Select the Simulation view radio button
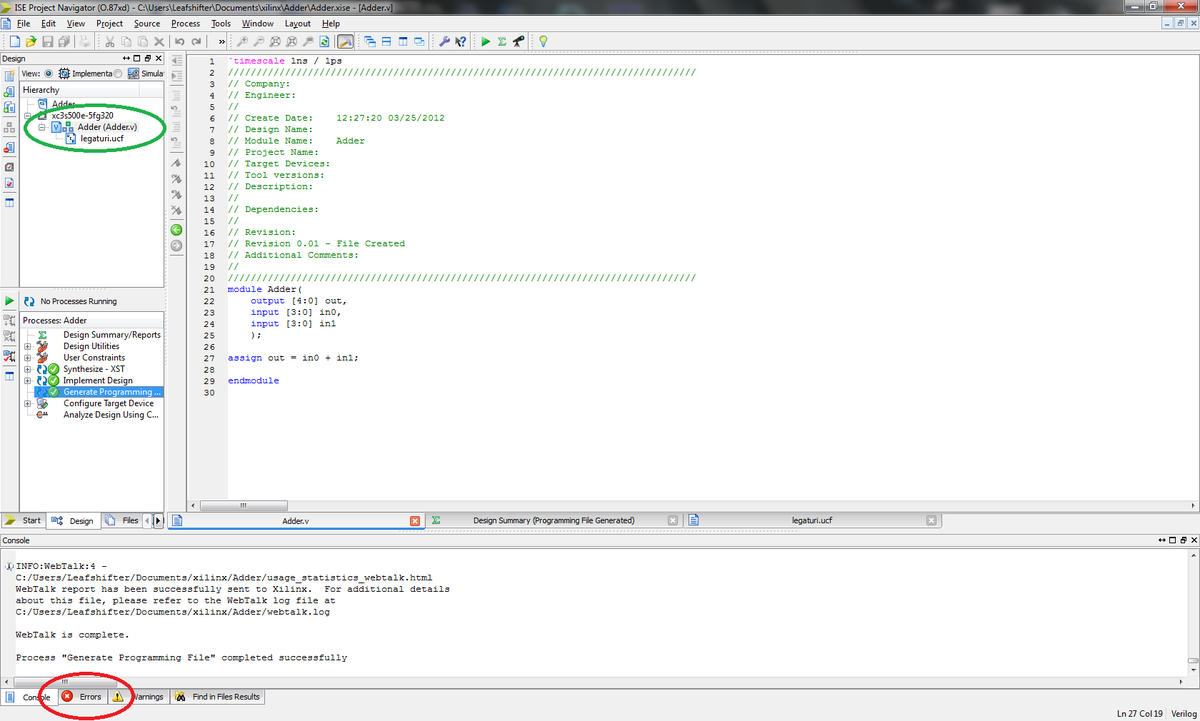This screenshot has width=1200, height=721. (119, 73)
